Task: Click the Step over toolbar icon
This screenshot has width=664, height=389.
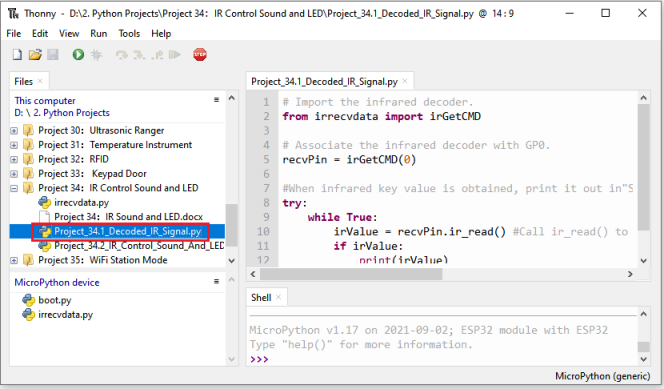Action: coord(122,55)
